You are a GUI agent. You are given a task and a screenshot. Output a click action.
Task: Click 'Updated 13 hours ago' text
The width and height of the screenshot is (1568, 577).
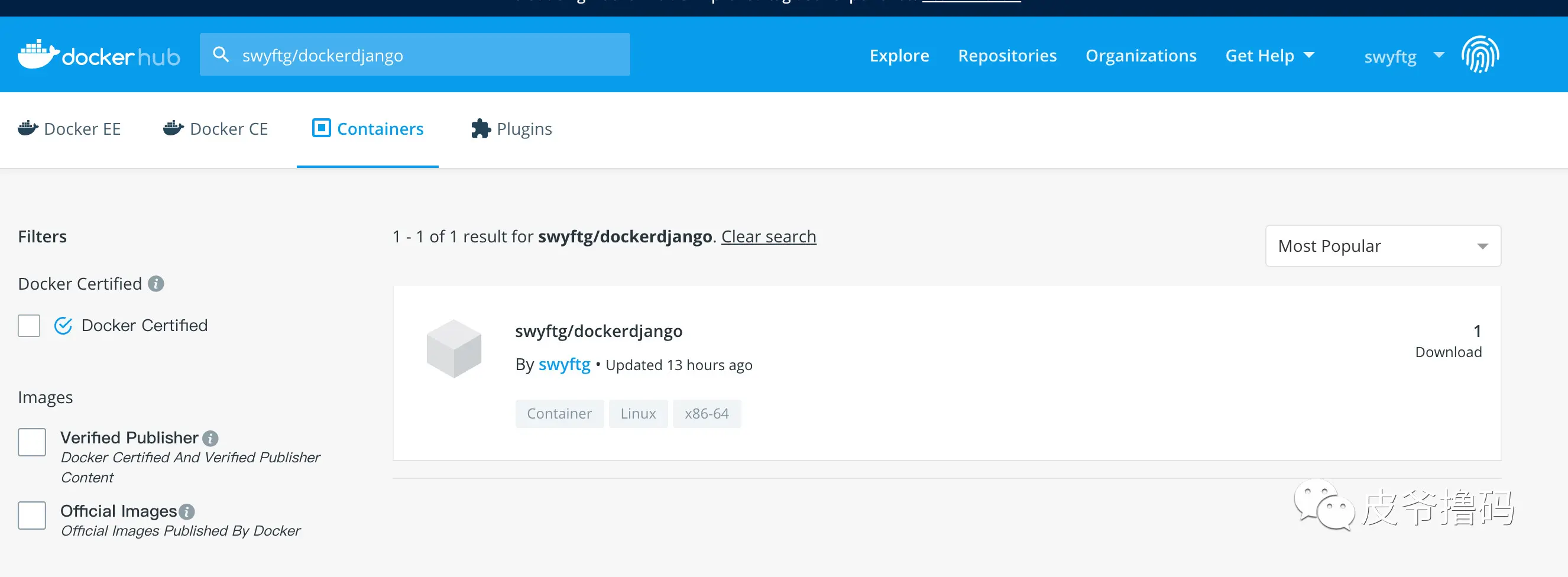pos(679,365)
